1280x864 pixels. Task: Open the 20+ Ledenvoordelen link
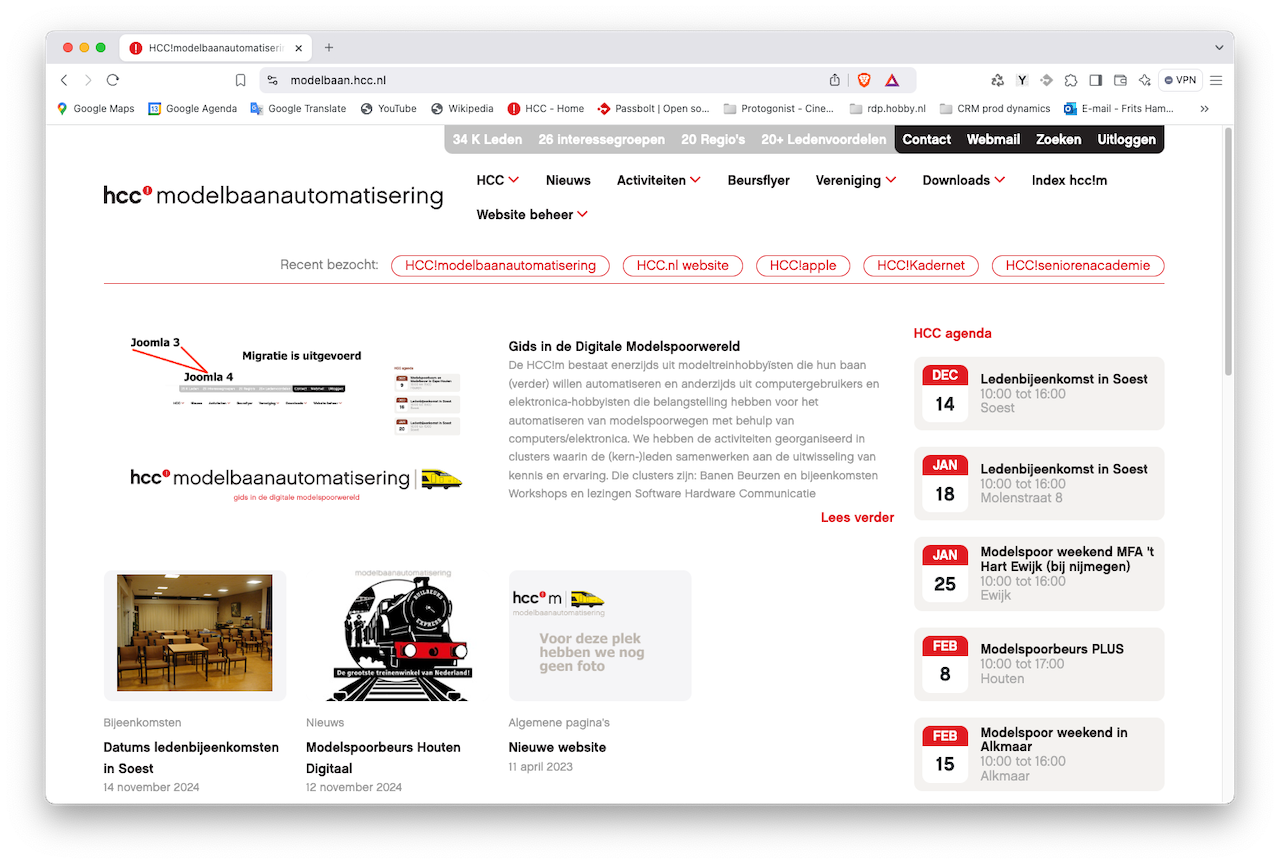click(823, 139)
